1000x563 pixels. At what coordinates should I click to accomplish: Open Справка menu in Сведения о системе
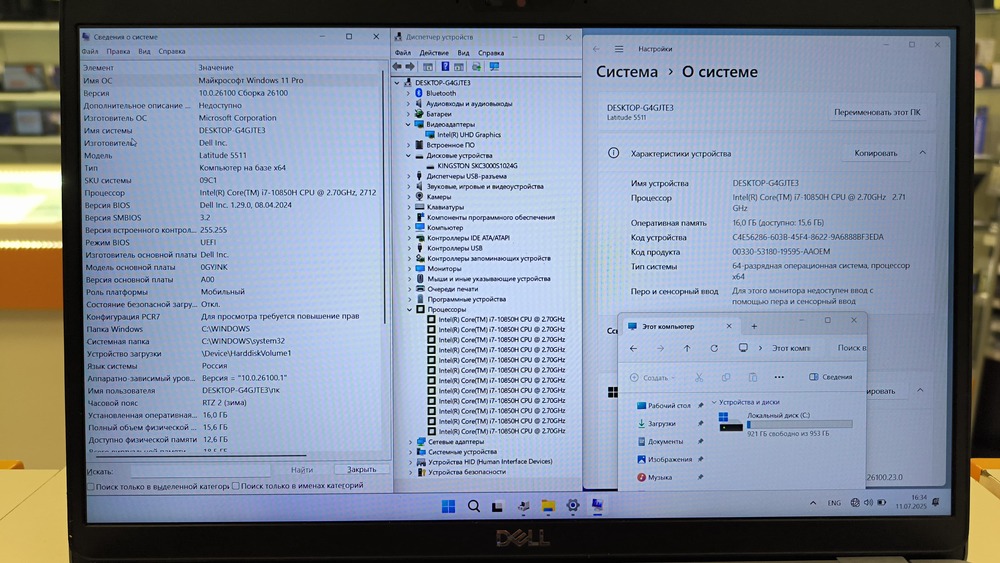pyautogui.click(x=172, y=51)
